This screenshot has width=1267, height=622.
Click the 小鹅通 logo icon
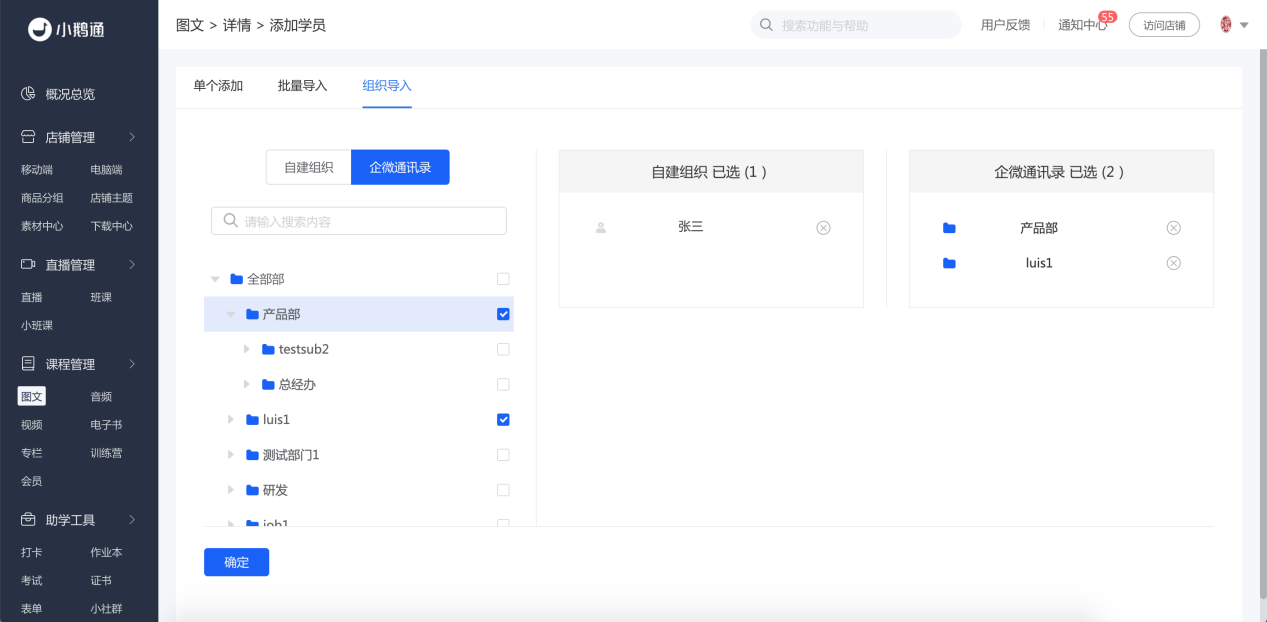tap(39, 30)
